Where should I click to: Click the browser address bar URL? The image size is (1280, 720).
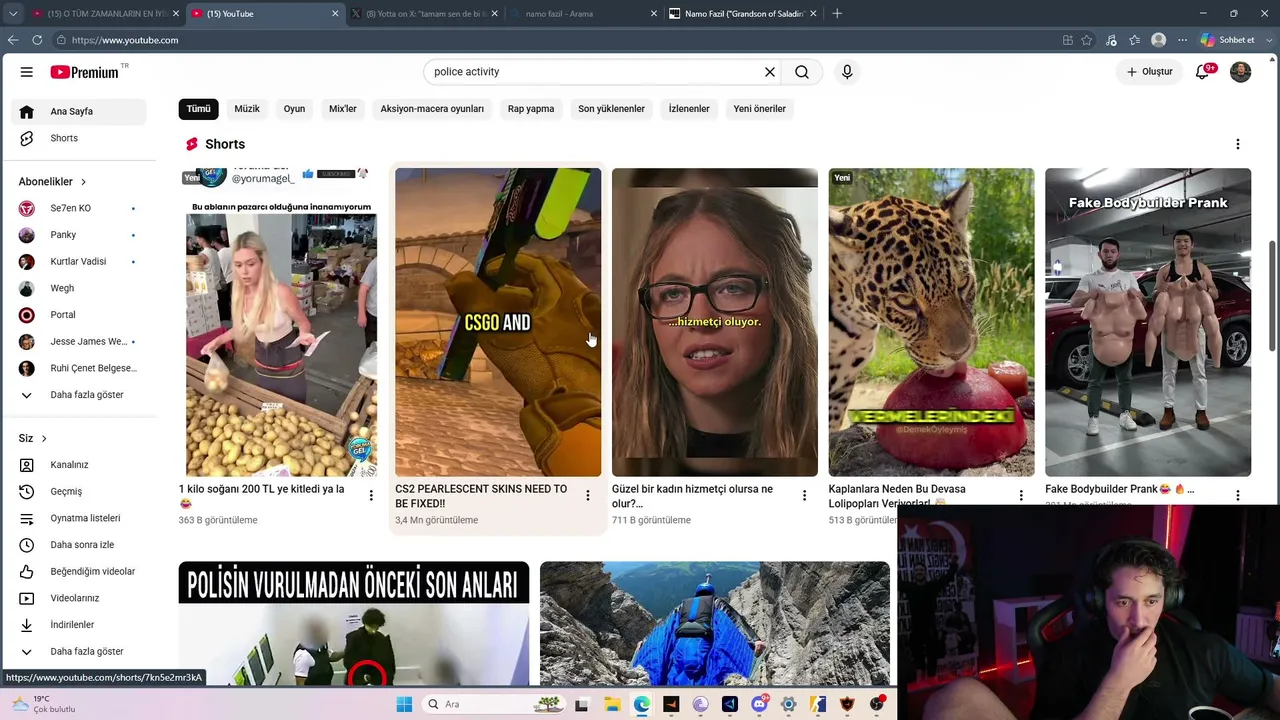tap(125, 40)
